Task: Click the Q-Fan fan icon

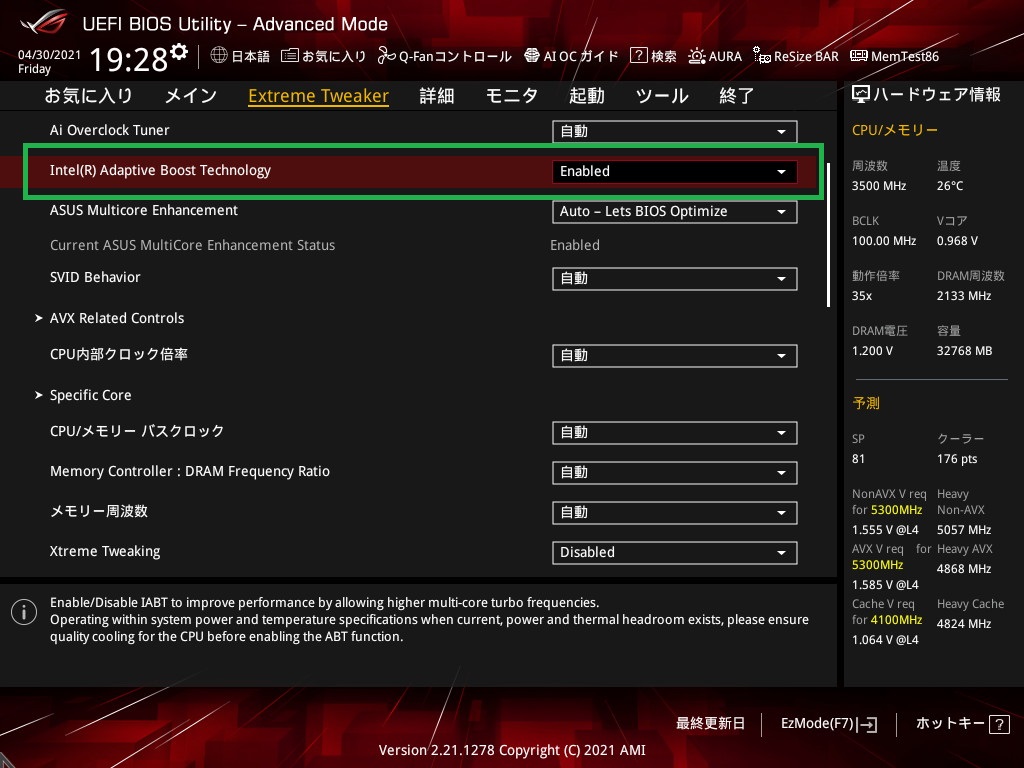Action: (x=386, y=56)
